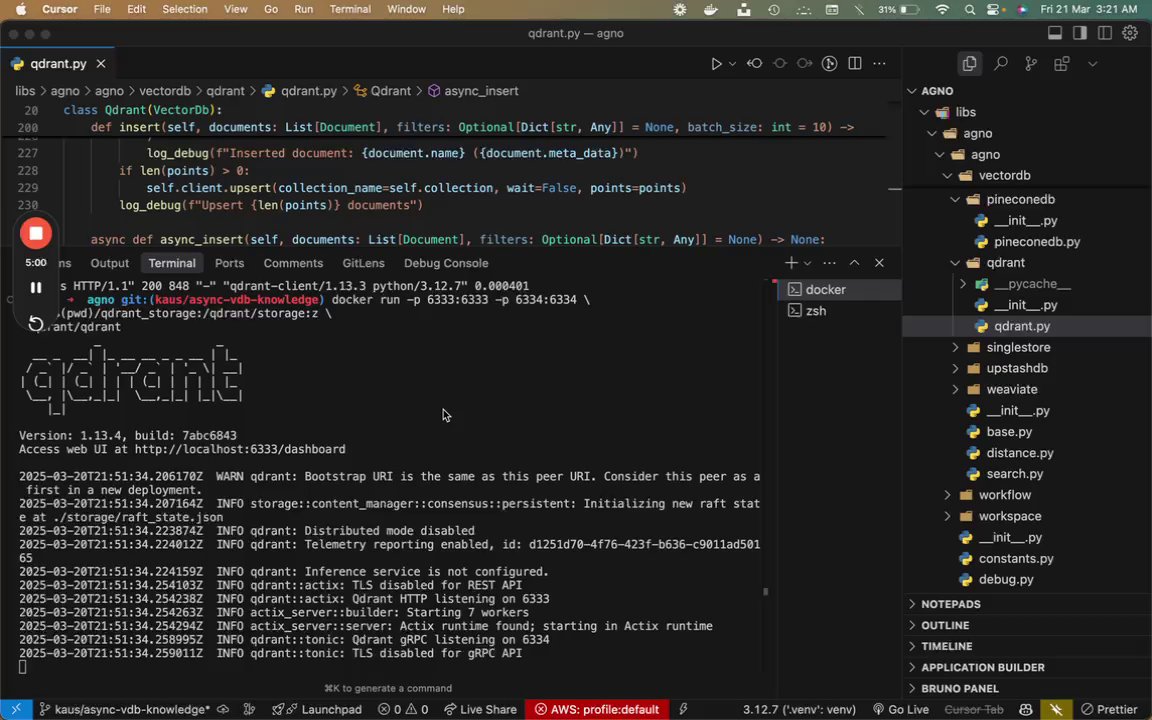Close the qdrant.py editor tab
Image resolution: width=1152 pixels, height=720 pixels.
[101, 64]
